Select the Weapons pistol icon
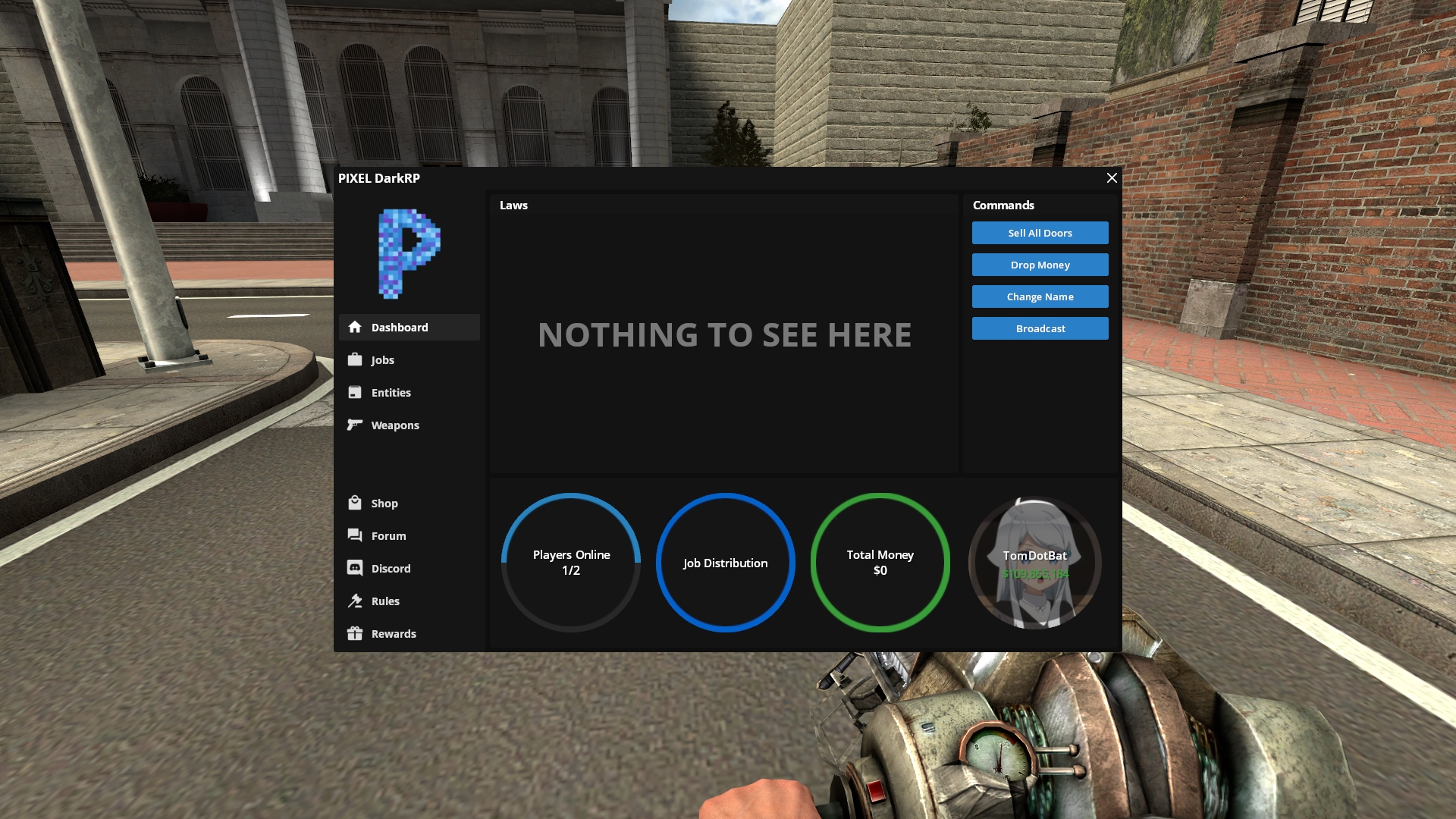 (355, 425)
